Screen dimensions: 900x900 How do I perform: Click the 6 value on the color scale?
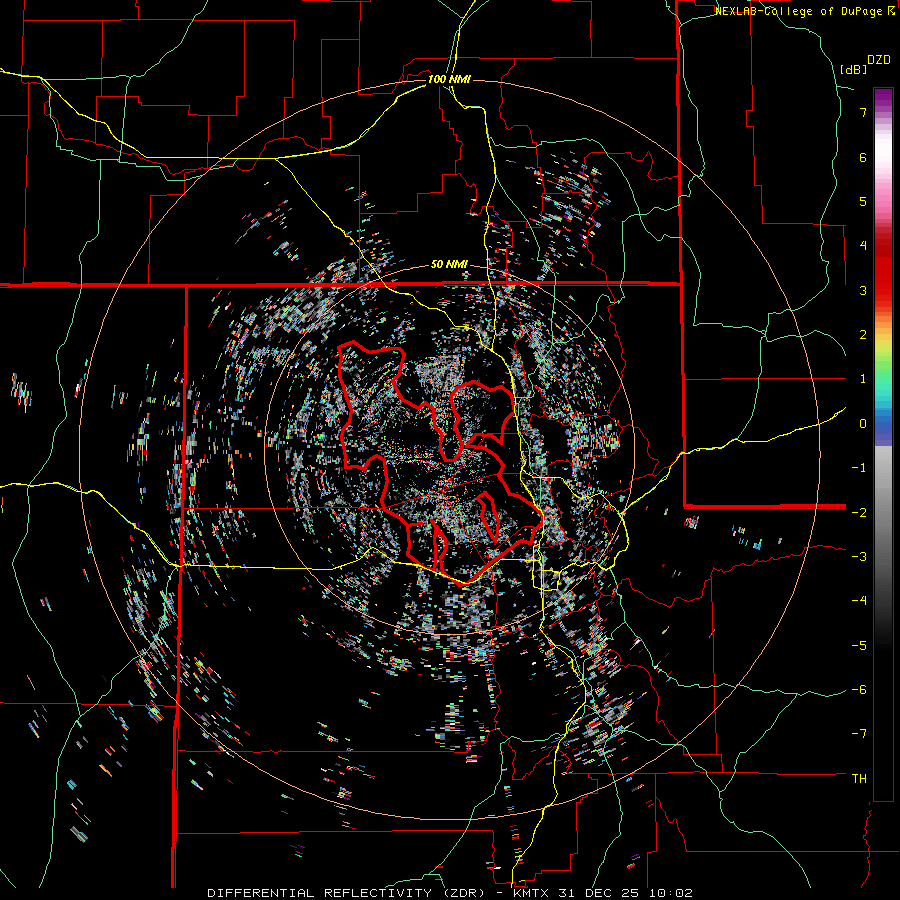click(x=863, y=157)
